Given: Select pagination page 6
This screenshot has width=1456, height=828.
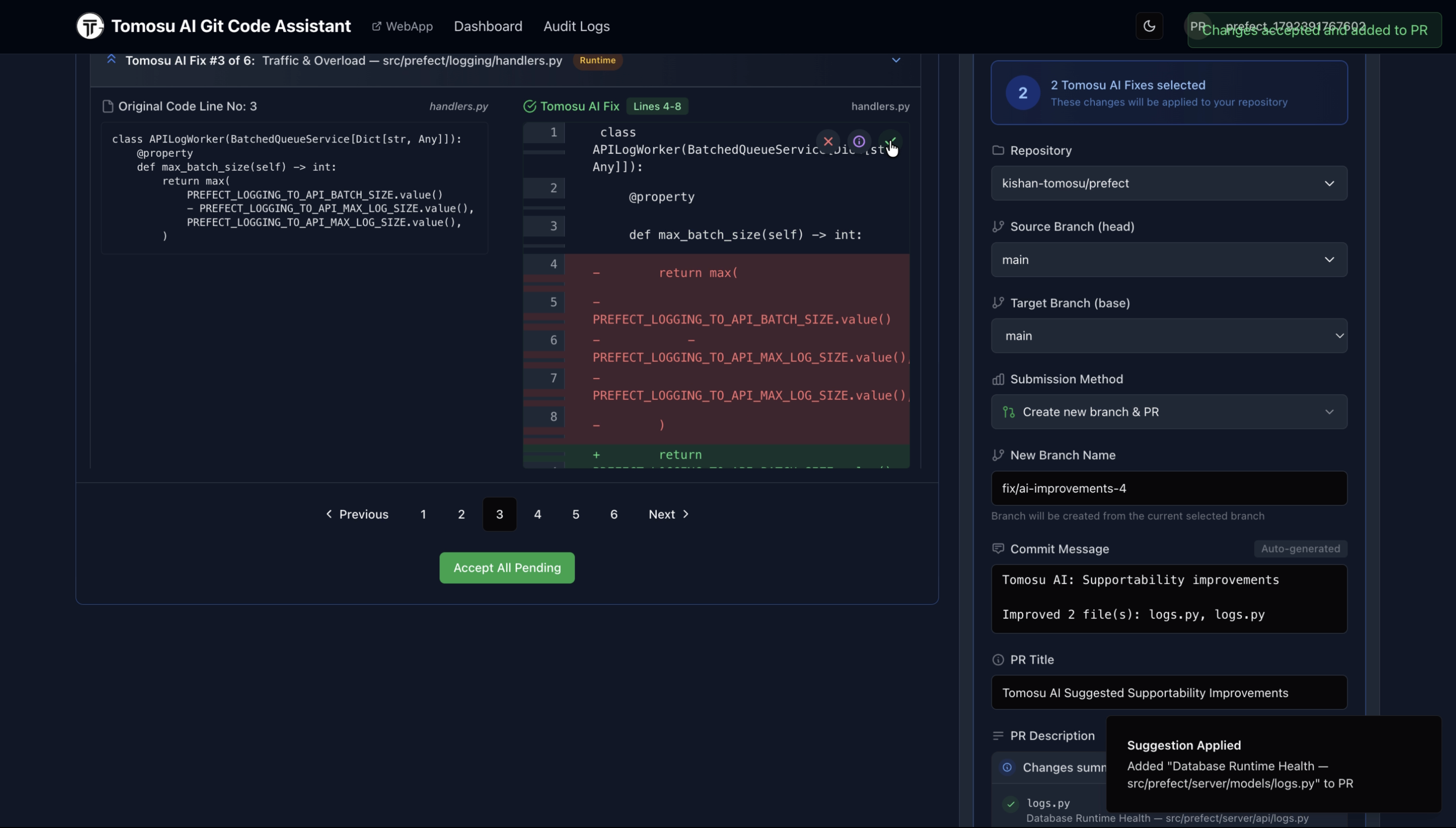Looking at the screenshot, I should [614, 515].
